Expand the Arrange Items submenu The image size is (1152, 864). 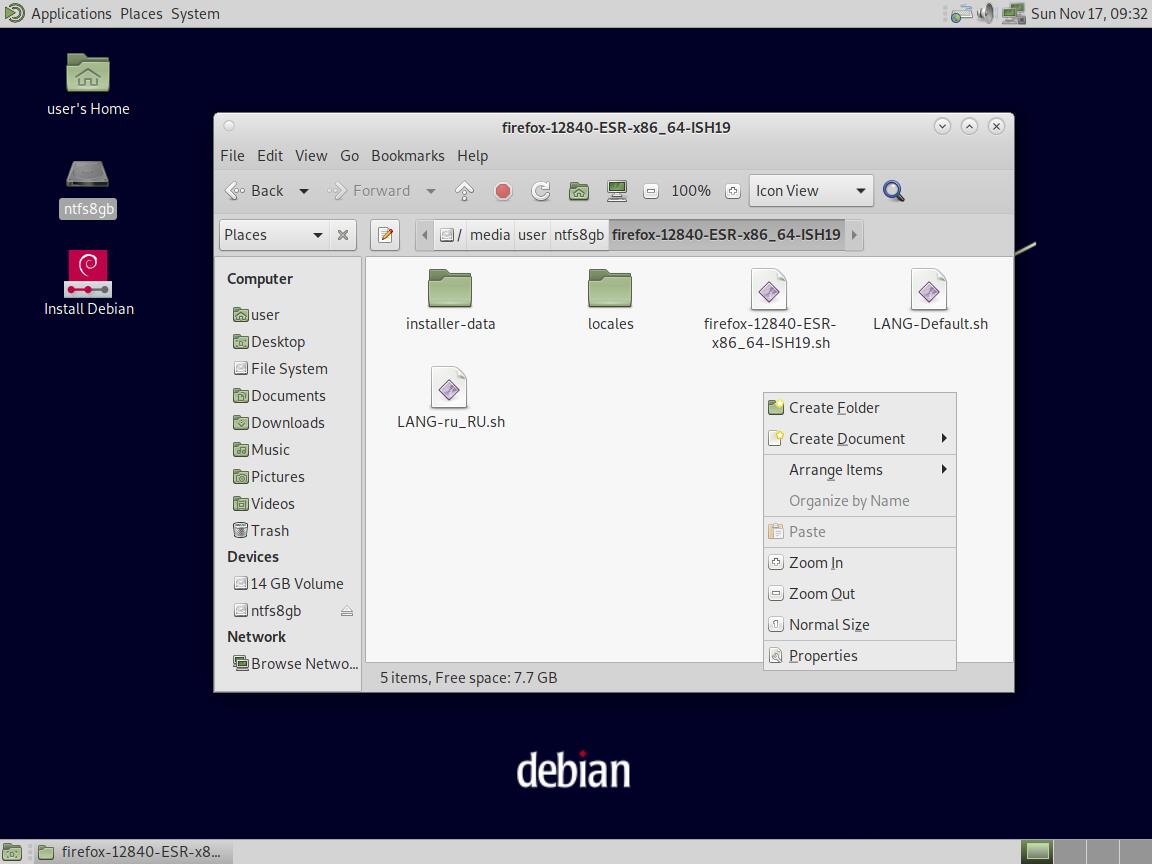(860, 469)
